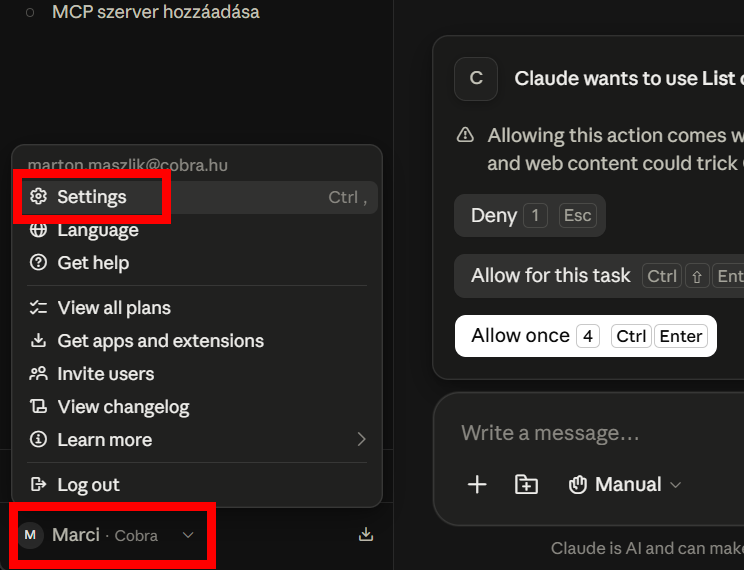Image resolution: width=744 pixels, height=570 pixels.
Task: Click the View changelog scroll icon
Action: 38,407
